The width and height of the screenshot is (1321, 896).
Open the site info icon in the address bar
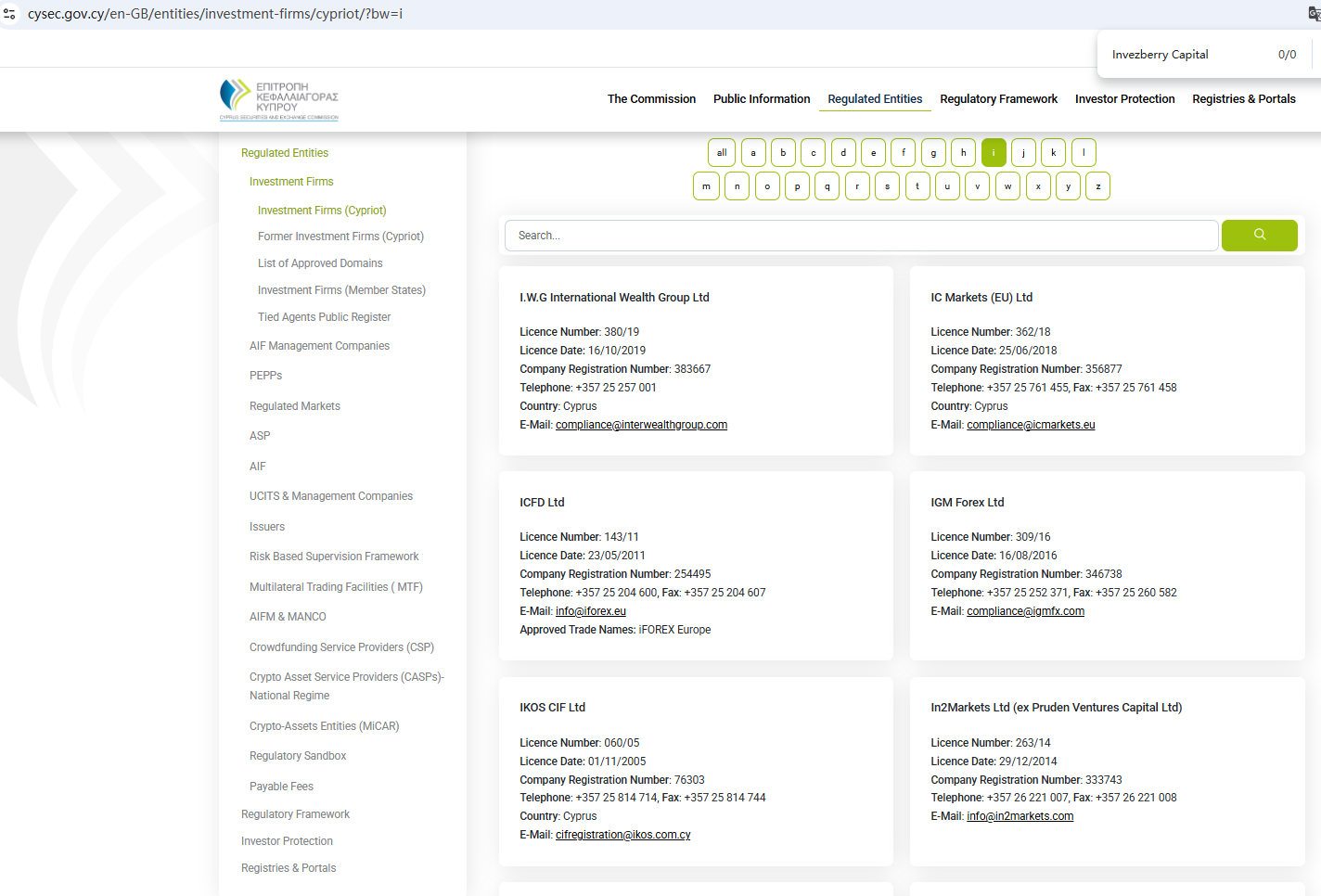(10, 14)
